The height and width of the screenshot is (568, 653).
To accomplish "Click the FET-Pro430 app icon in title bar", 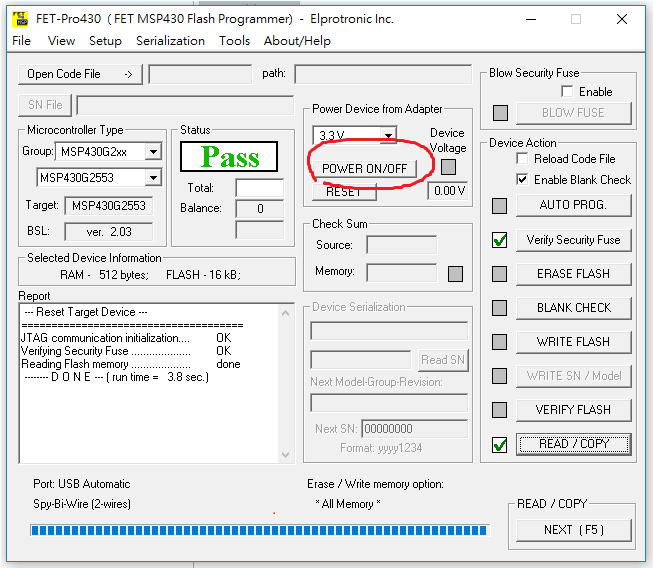I will coord(20,19).
